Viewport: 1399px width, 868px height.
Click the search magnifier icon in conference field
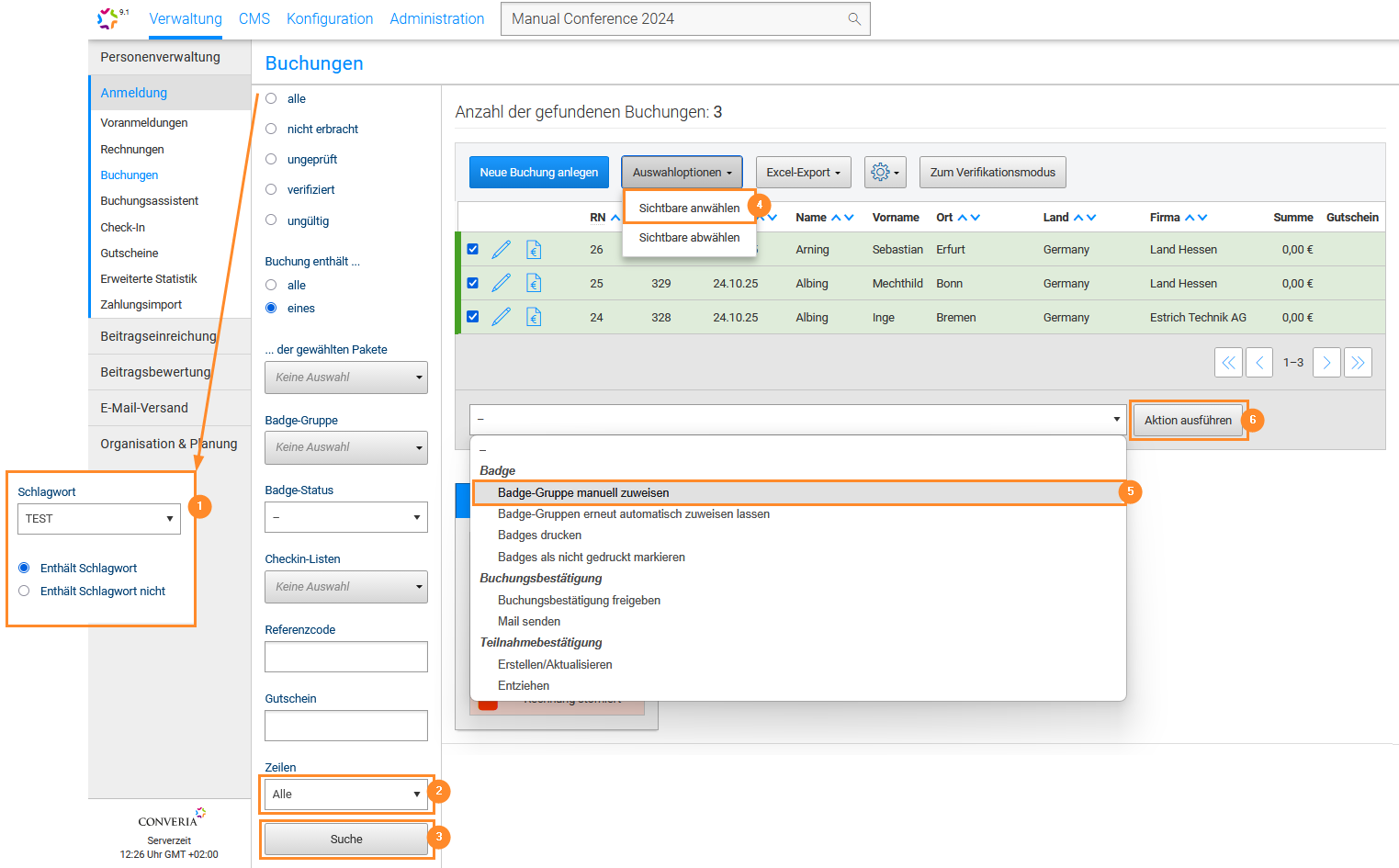click(854, 19)
